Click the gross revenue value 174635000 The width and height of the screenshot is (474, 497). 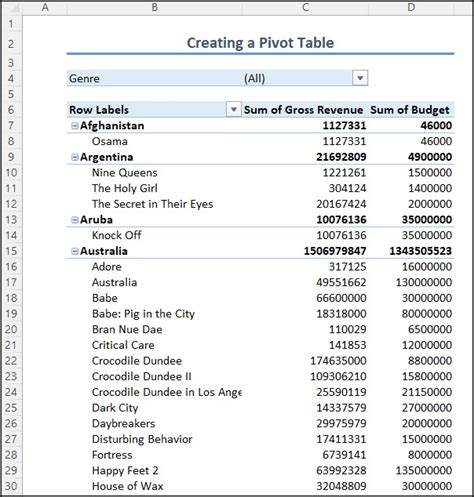tap(338, 361)
